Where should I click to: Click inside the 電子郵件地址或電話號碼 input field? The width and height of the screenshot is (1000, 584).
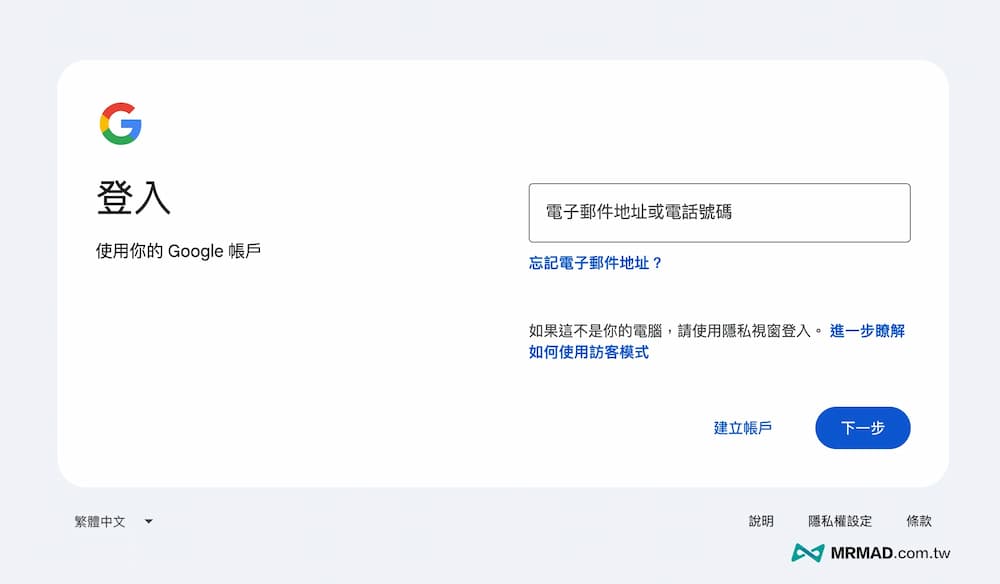[719, 213]
